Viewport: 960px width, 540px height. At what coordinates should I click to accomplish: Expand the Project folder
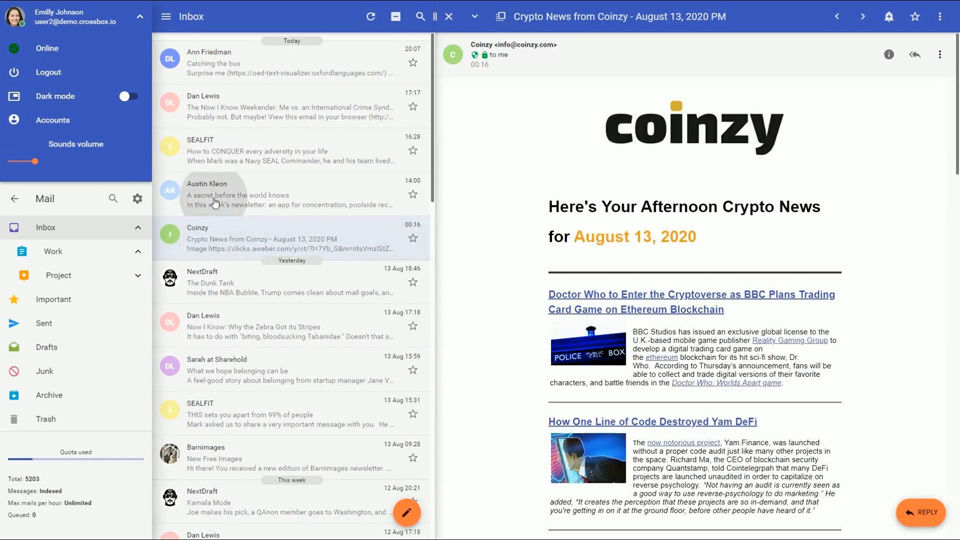(x=138, y=275)
